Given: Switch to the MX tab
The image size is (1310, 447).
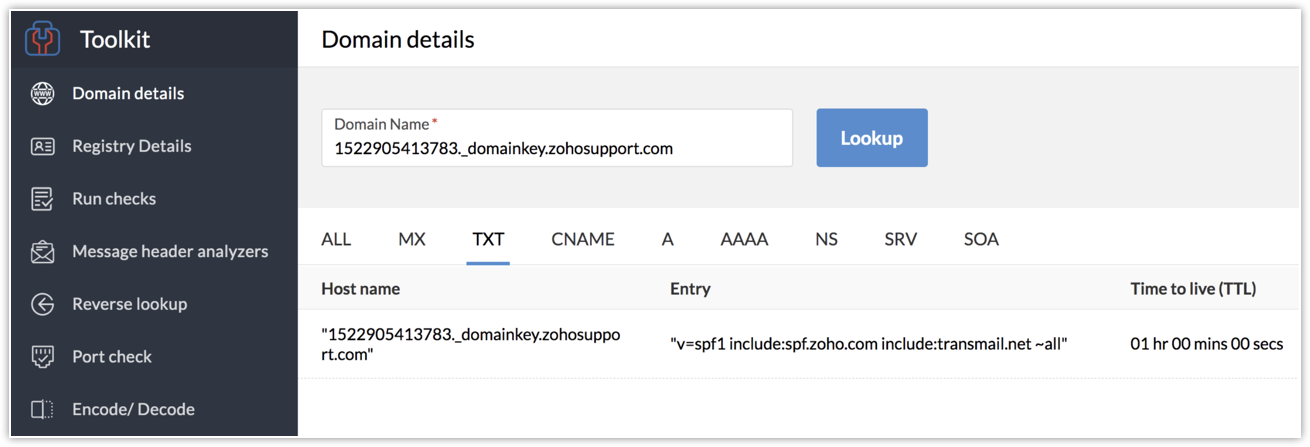Looking at the screenshot, I should [412, 239].
